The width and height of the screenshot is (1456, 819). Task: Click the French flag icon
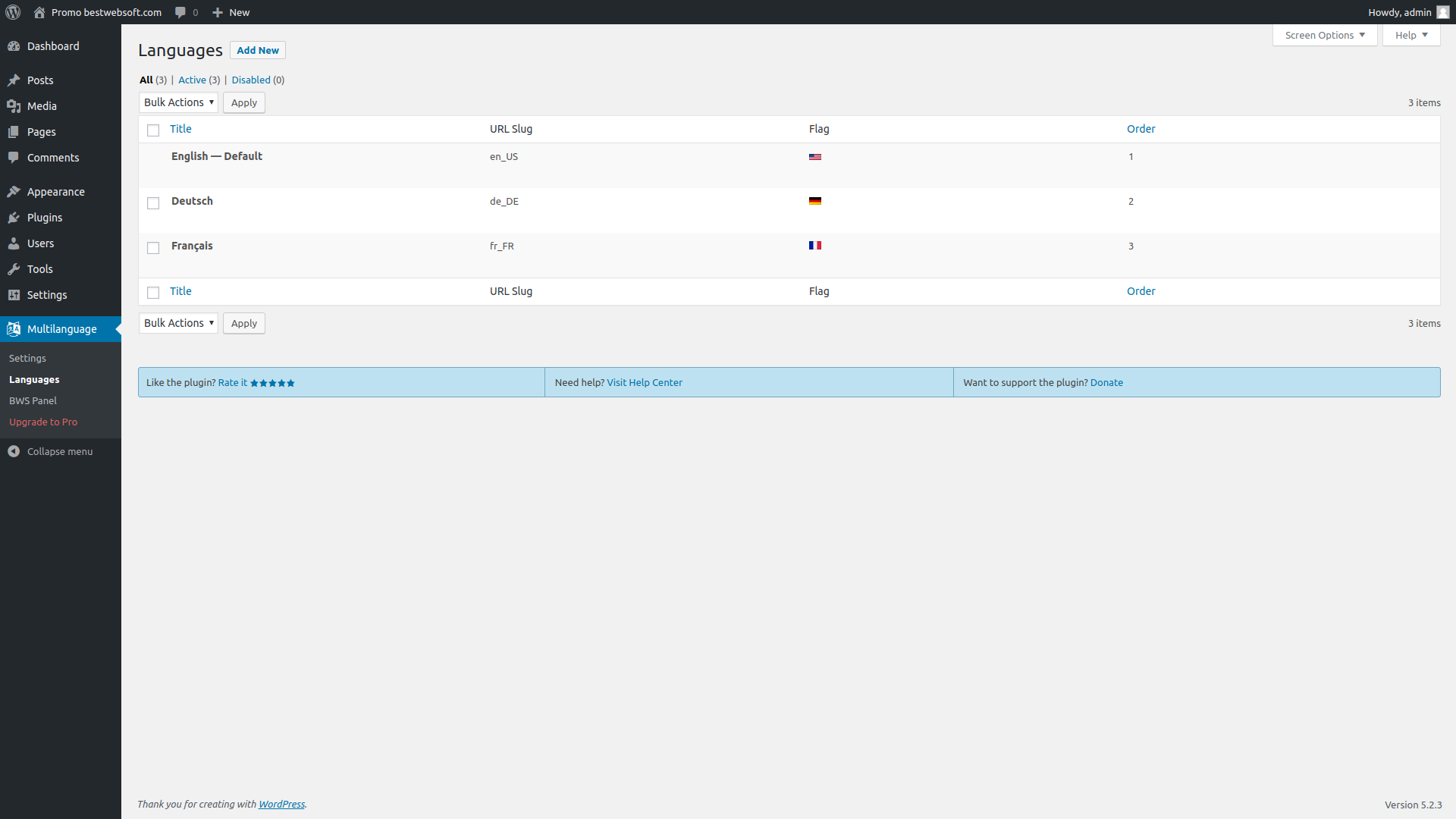[x=815, y=246]
